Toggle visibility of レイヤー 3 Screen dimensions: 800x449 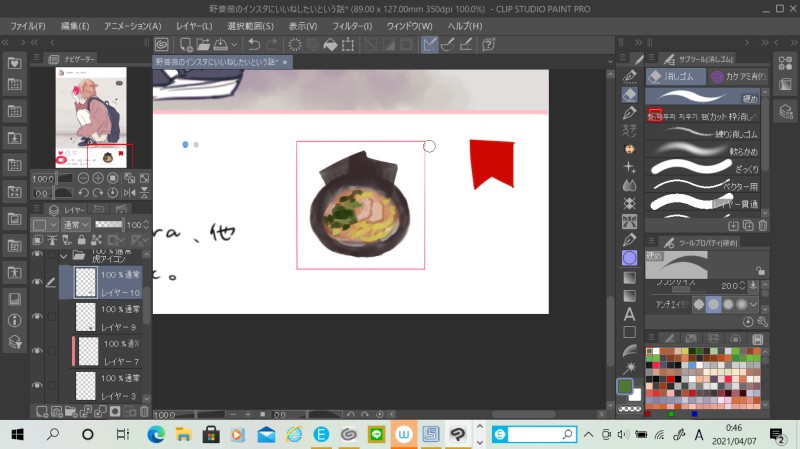[37, 385]
